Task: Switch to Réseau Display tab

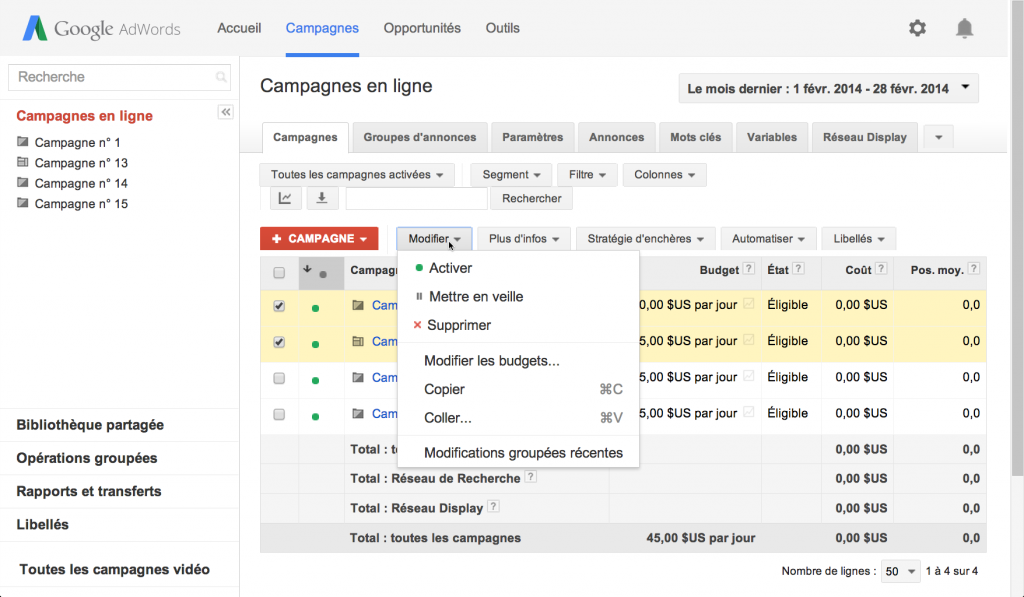Action: pos(865,137)
